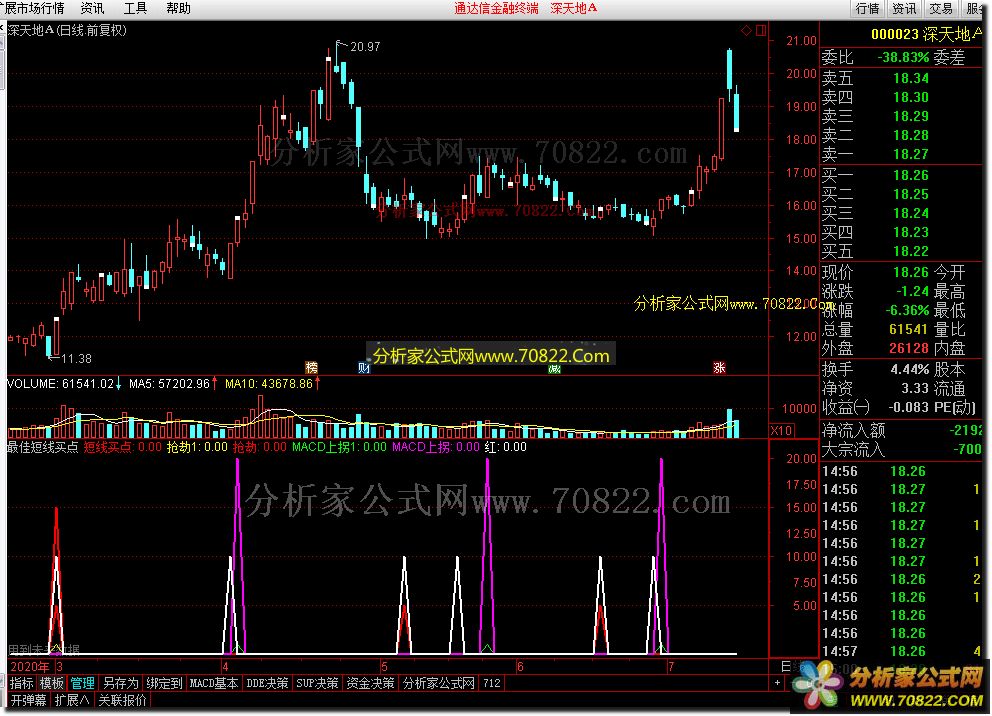Click the 现价 18.26 value
The image size is (992, 716).
[x=911, y=273]
